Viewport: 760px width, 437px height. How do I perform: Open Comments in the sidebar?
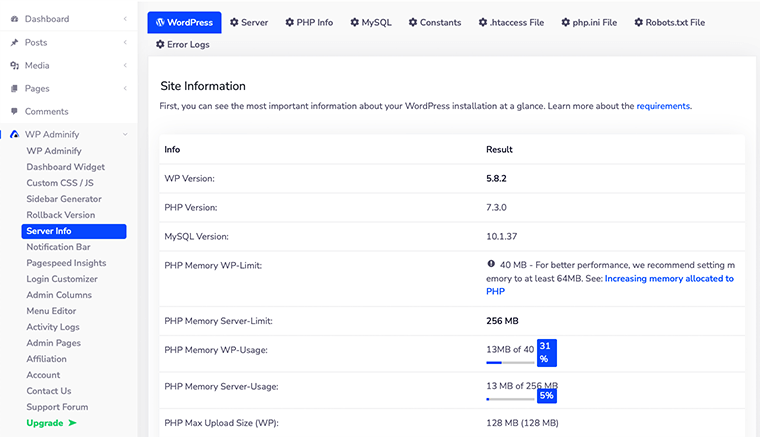pyautogui.click(x=47, y=111)
